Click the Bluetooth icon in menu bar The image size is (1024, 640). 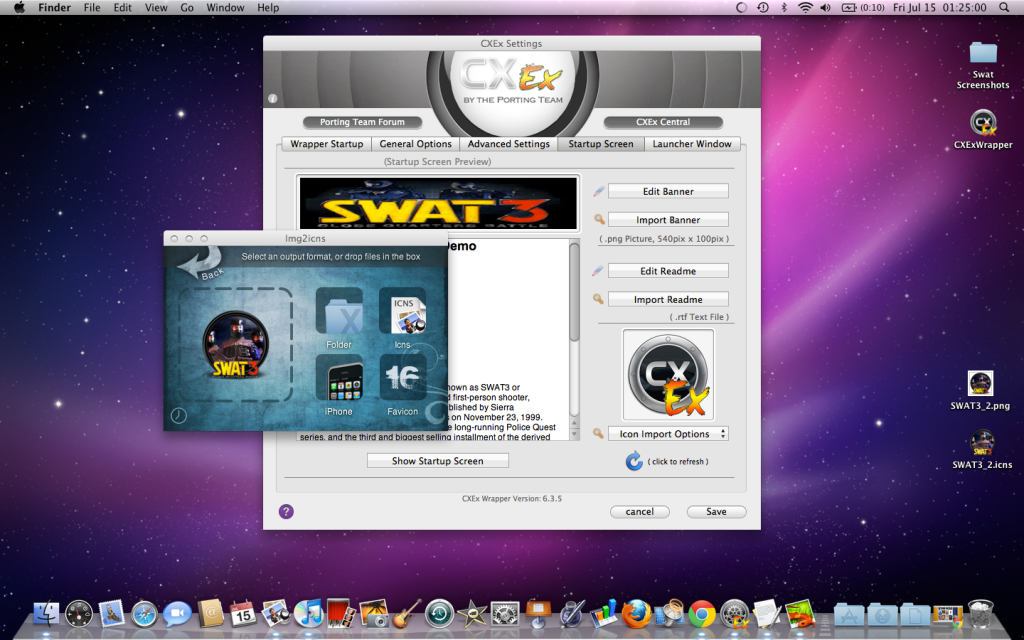[784, 8]
